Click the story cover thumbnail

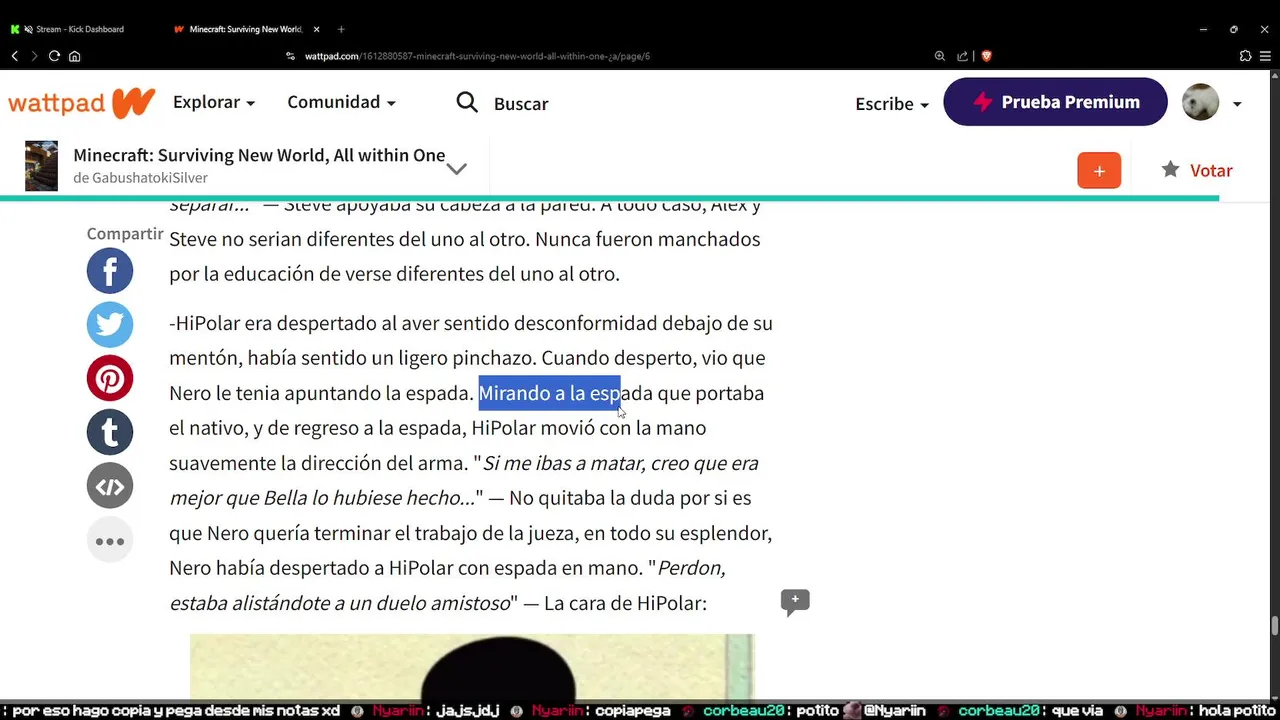(42, 166)
